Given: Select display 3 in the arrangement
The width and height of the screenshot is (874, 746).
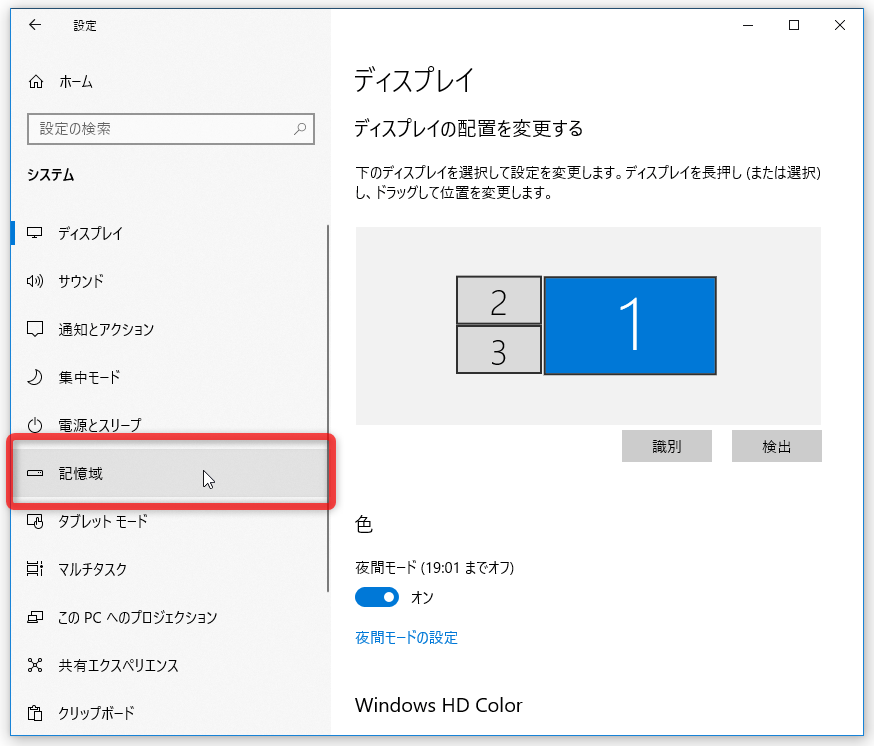Looking at the screenshot, I should pyautogui.click(x=499, y=350).
